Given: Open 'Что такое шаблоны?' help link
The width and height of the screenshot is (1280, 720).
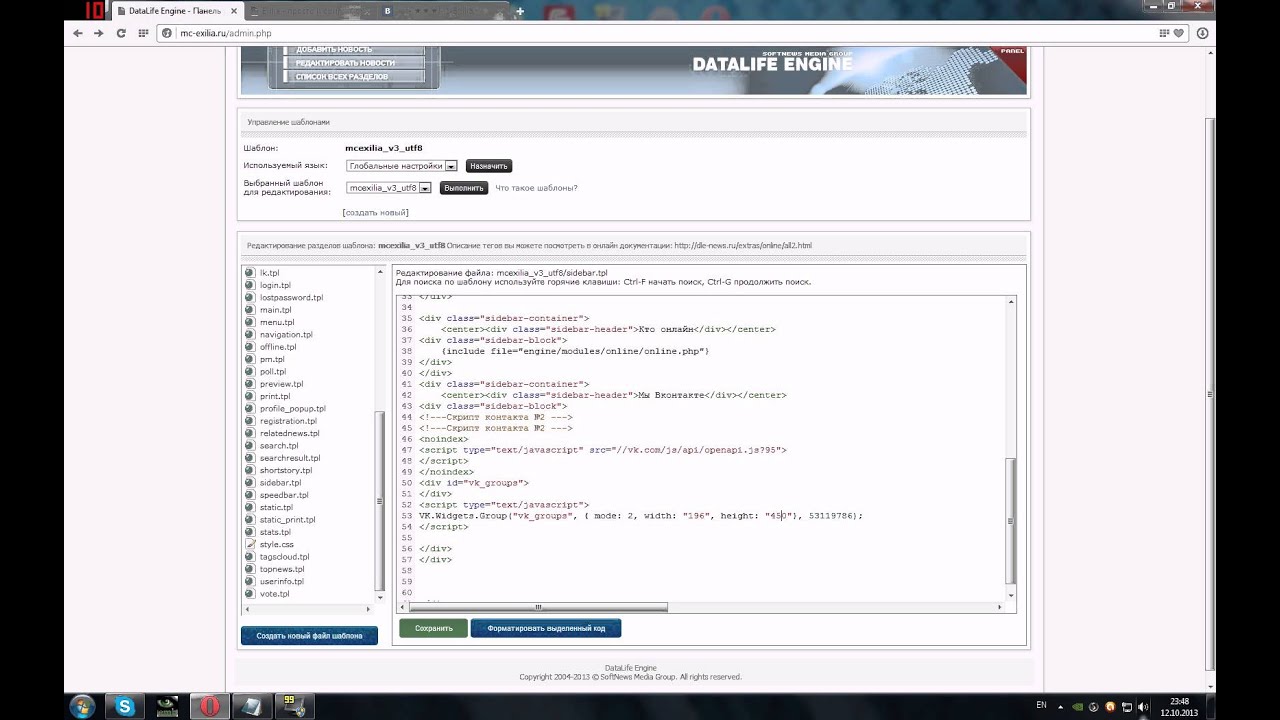Looking at the screenshot, I should click(536, 188).
